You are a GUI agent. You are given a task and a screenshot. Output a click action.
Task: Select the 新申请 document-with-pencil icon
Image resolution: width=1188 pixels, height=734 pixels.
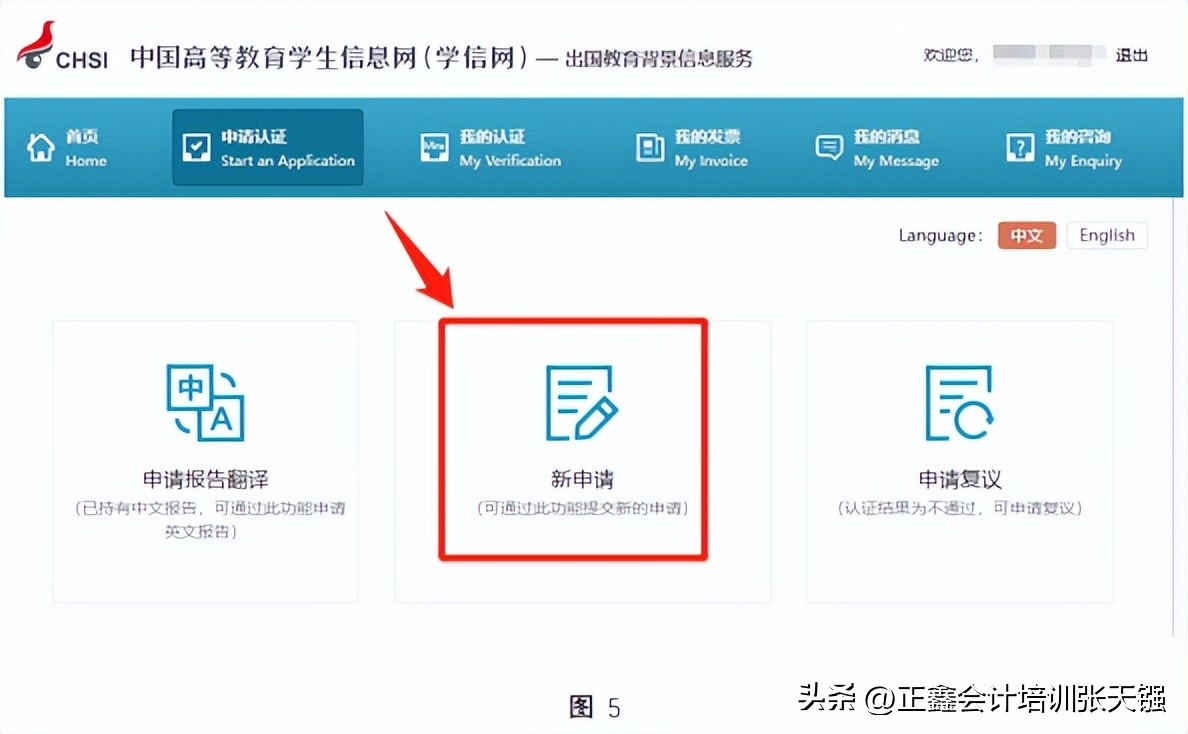[x=580, y=401]
